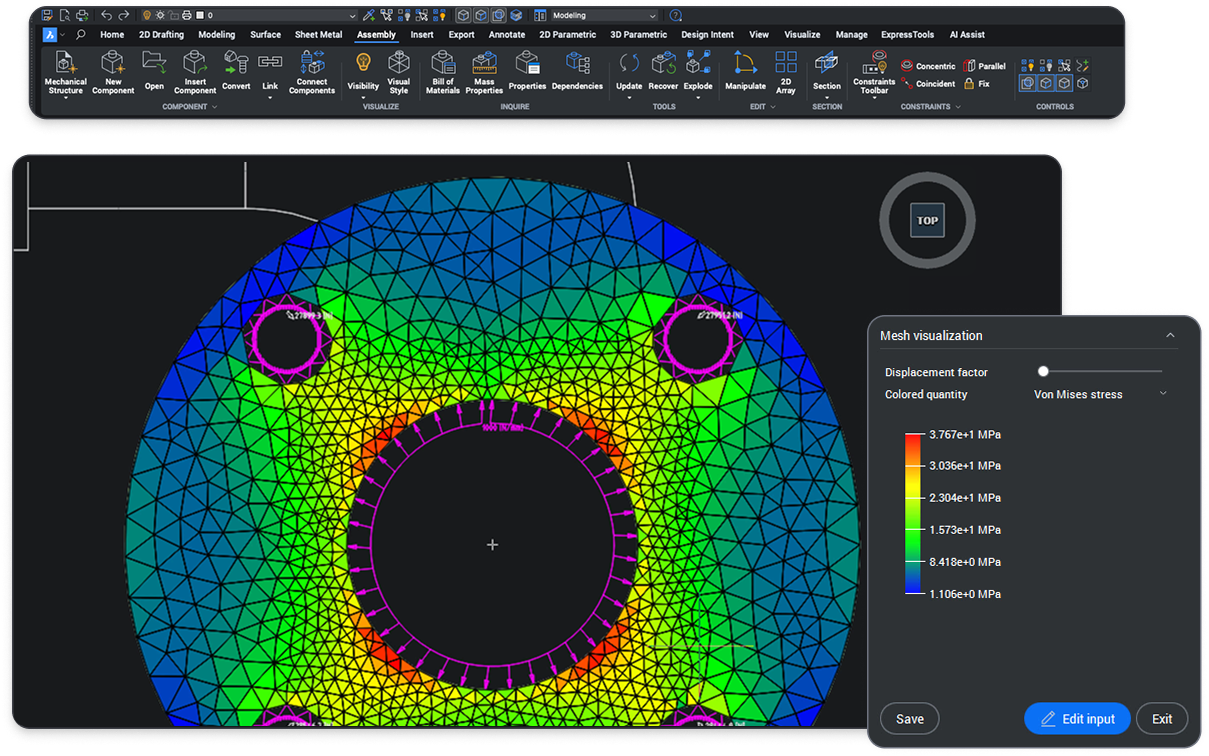This screenshot has width=1209, height=756.
Task: Select the Insert Component tool
Action: [x=195, y=64]
